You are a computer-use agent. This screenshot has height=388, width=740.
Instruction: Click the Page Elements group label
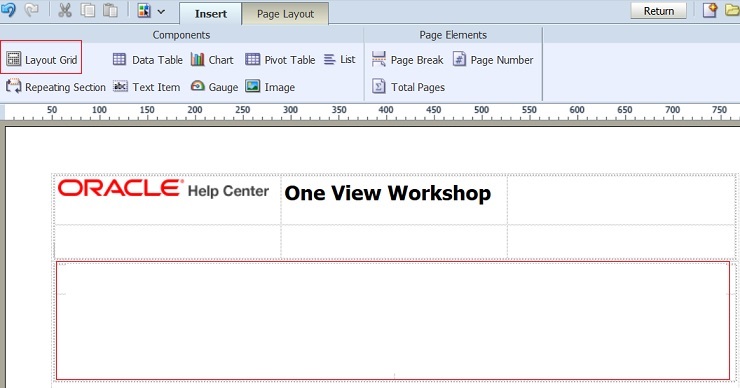coord(453,35)
